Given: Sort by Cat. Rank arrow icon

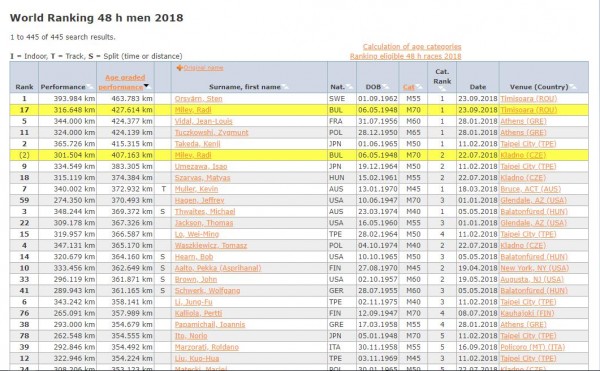Looking at the screenshot, I should [442, 89].
